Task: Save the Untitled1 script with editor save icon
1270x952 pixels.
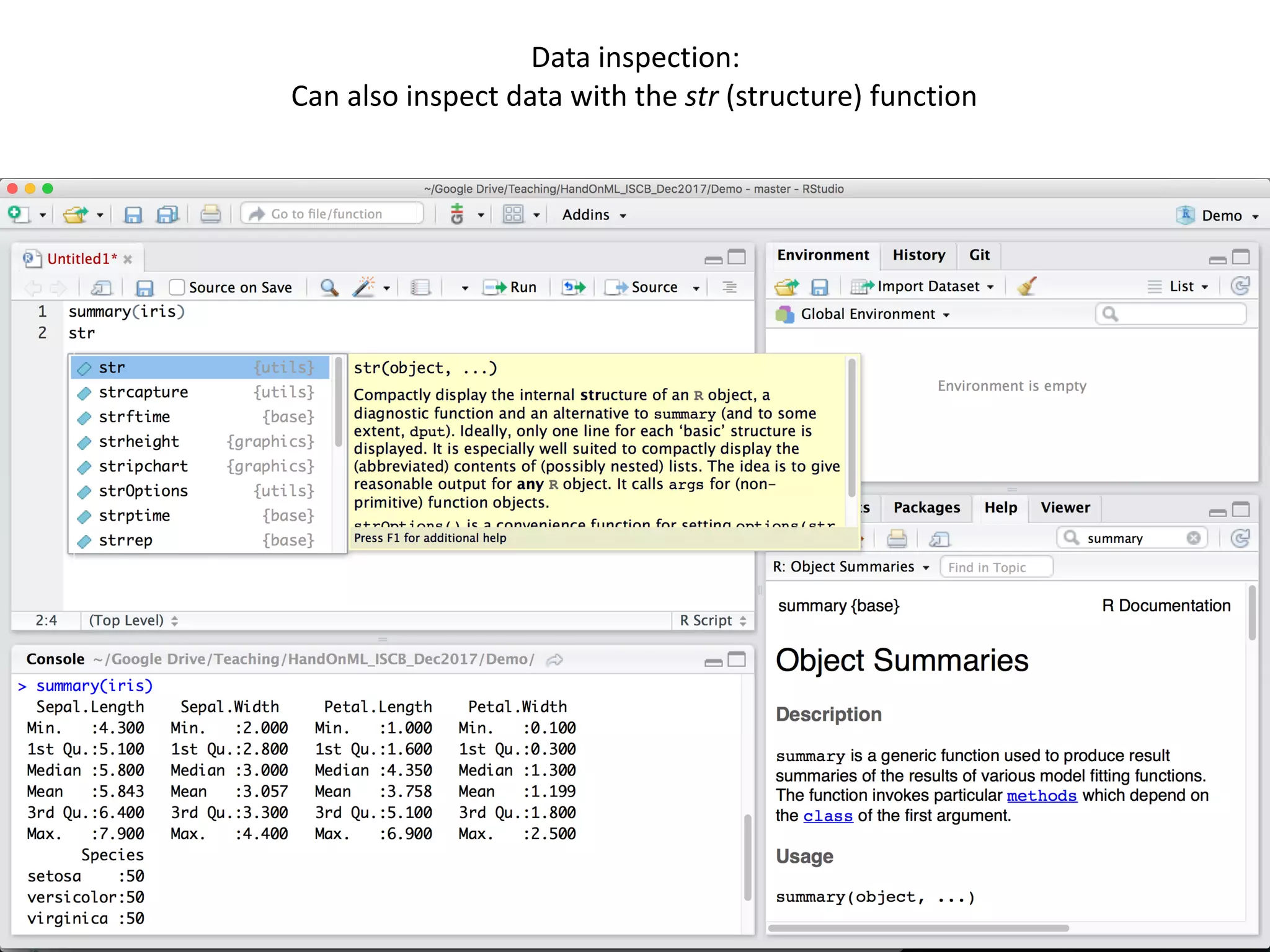Action: tap(144, 288)
